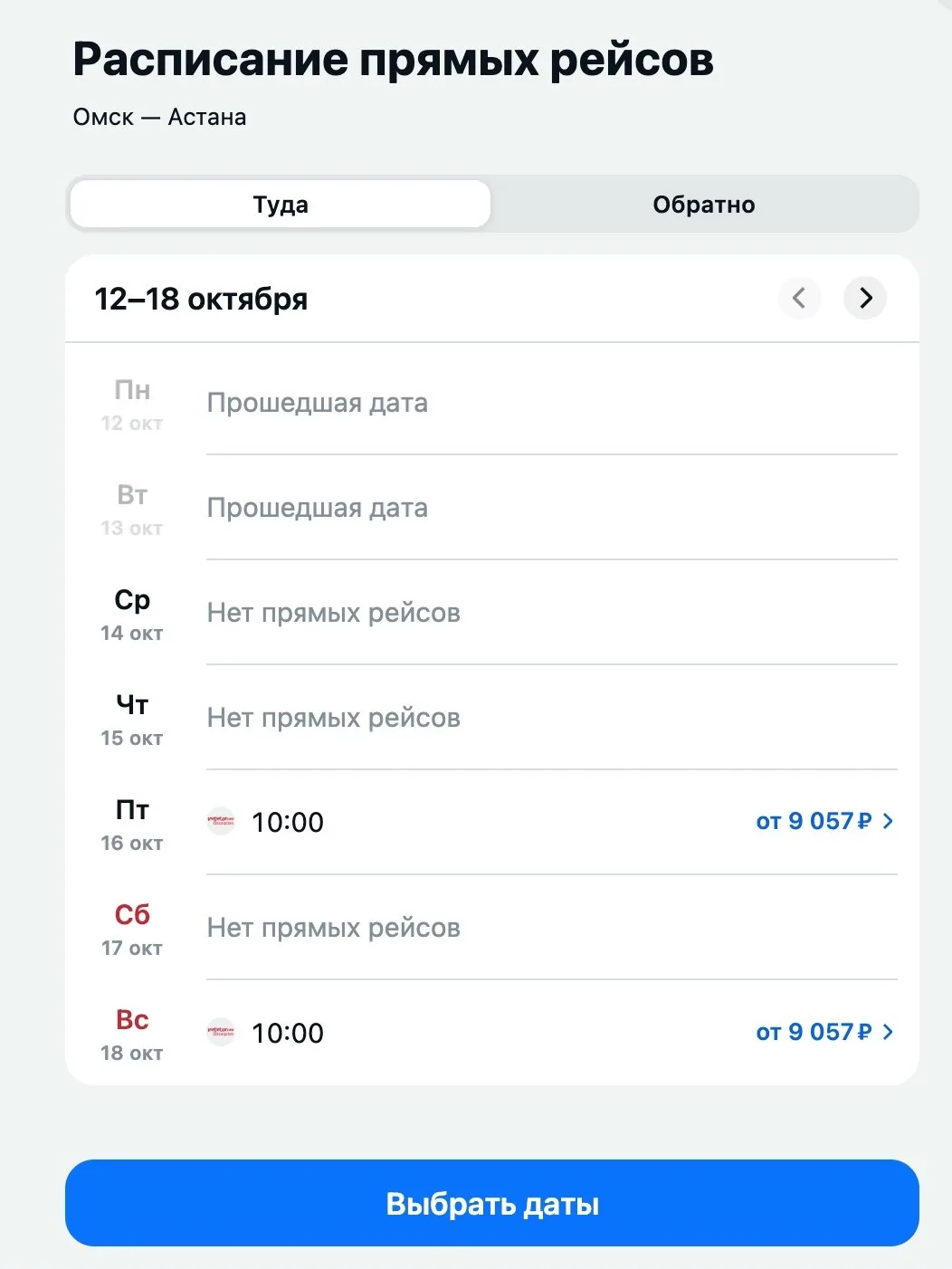Go to previous week with left arrow
Image resolution: width=952 pixels, height=1269 pixels.
(x=799, y=298)
